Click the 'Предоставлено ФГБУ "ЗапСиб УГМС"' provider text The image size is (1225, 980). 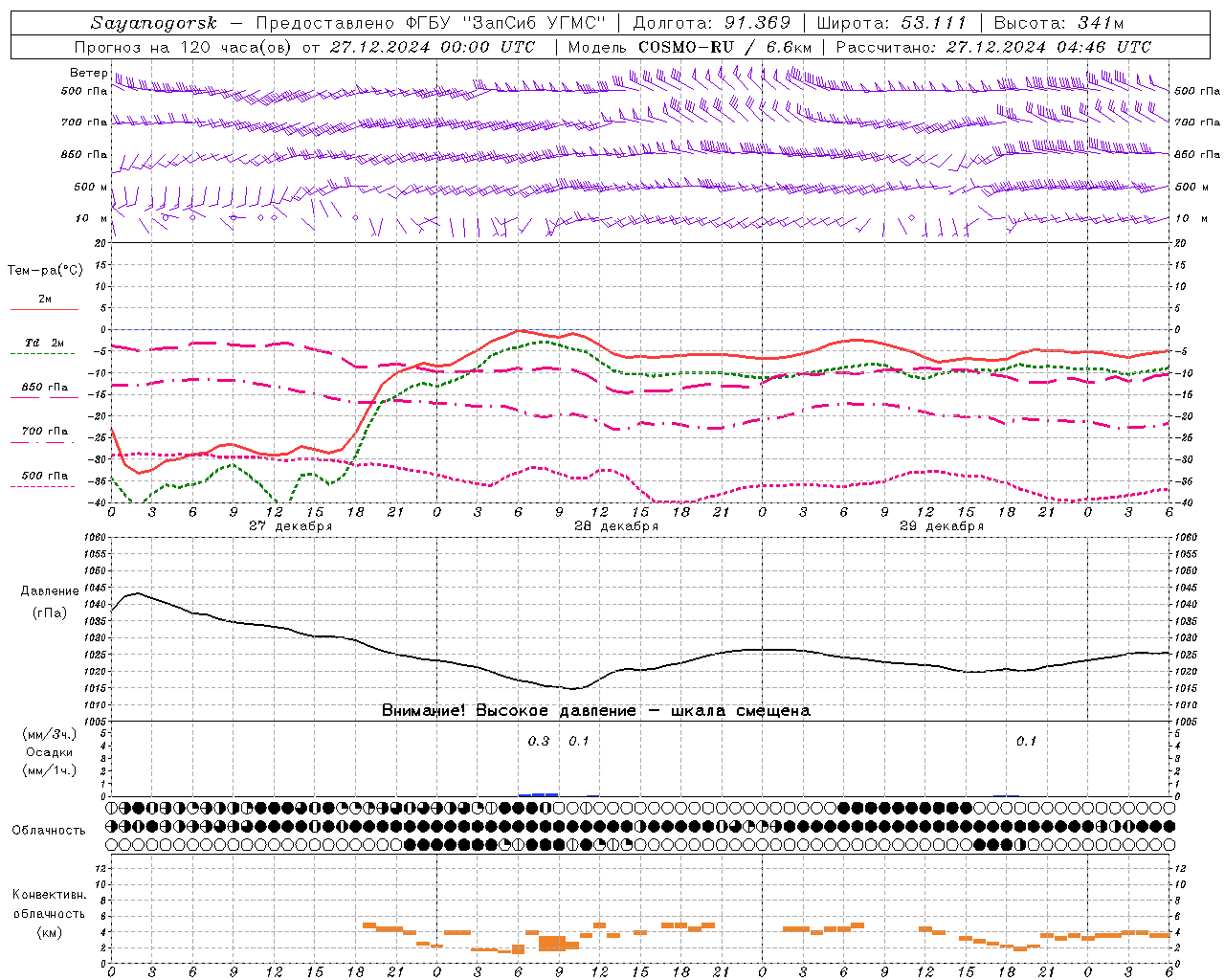(431, 23)
